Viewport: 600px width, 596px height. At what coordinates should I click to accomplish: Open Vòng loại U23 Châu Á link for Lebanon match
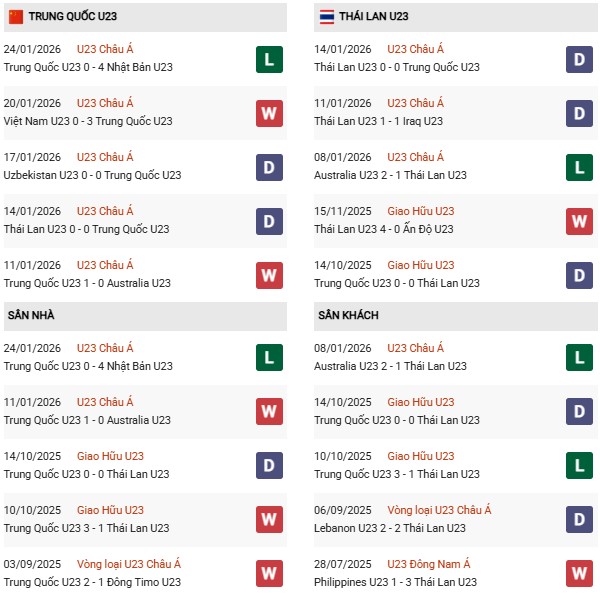coord(439,511)
